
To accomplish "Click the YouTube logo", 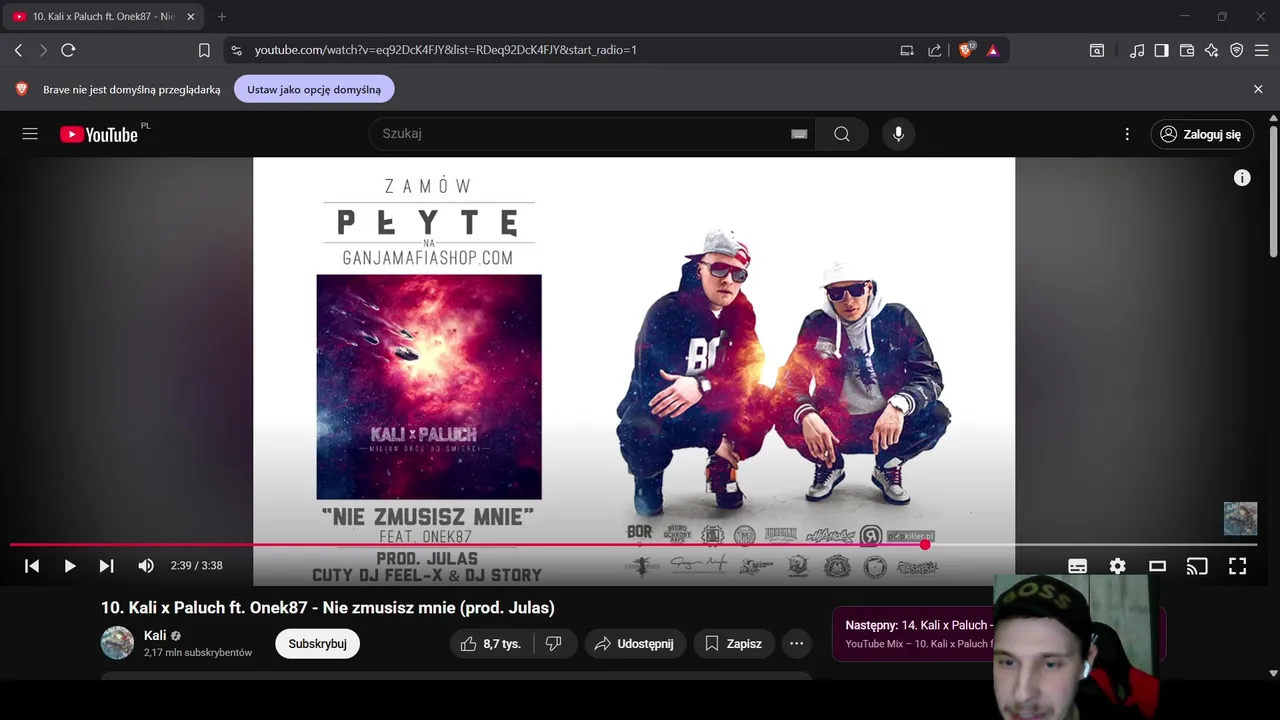I will coord(98,134).
